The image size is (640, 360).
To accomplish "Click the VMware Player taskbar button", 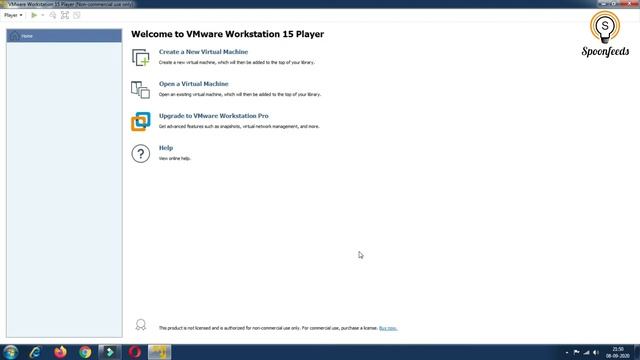I will (x=160, y=352).
